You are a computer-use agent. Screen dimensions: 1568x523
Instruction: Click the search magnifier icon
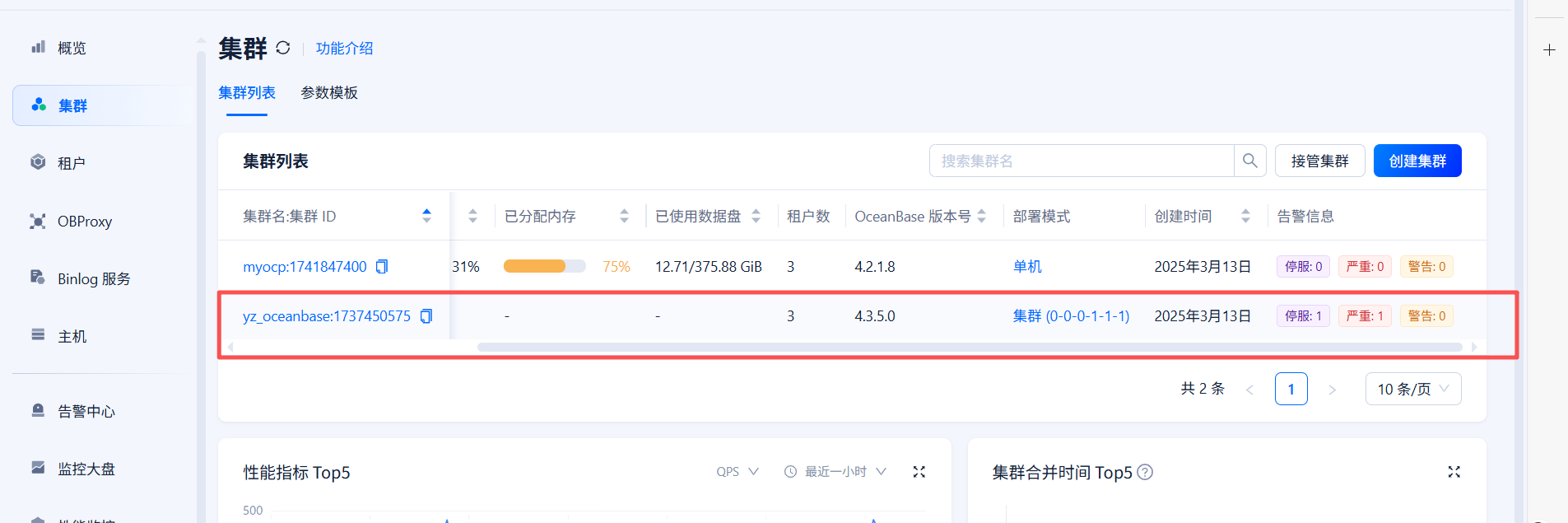click(1249, 161)
